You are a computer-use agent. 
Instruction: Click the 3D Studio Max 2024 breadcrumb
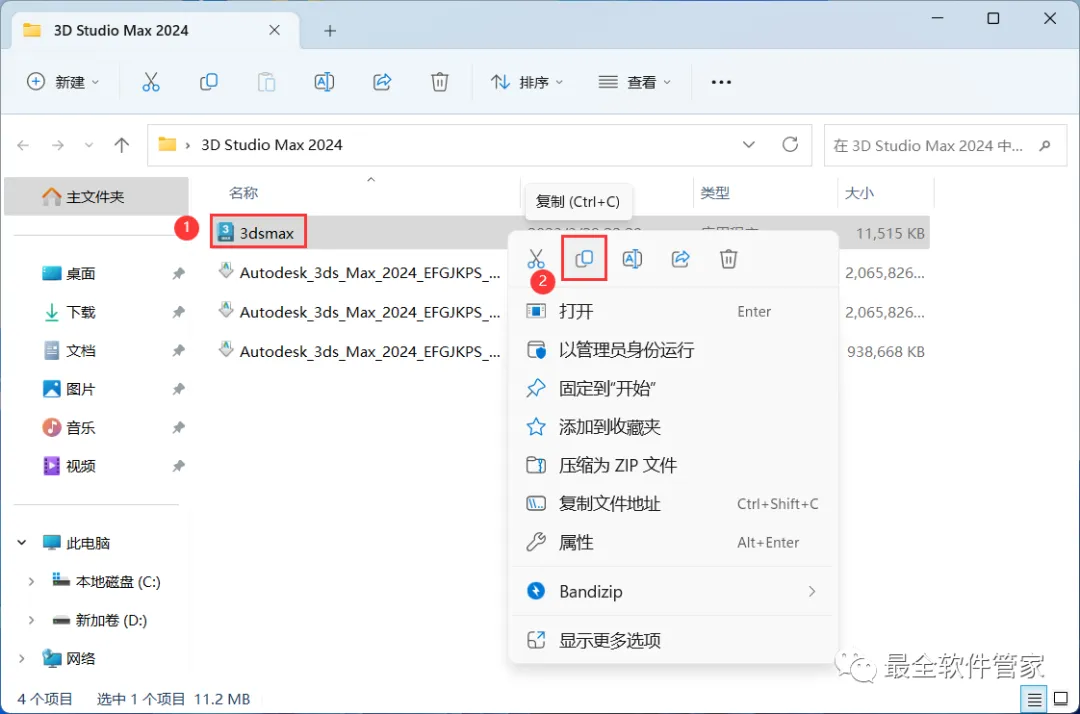pos(271,145)
